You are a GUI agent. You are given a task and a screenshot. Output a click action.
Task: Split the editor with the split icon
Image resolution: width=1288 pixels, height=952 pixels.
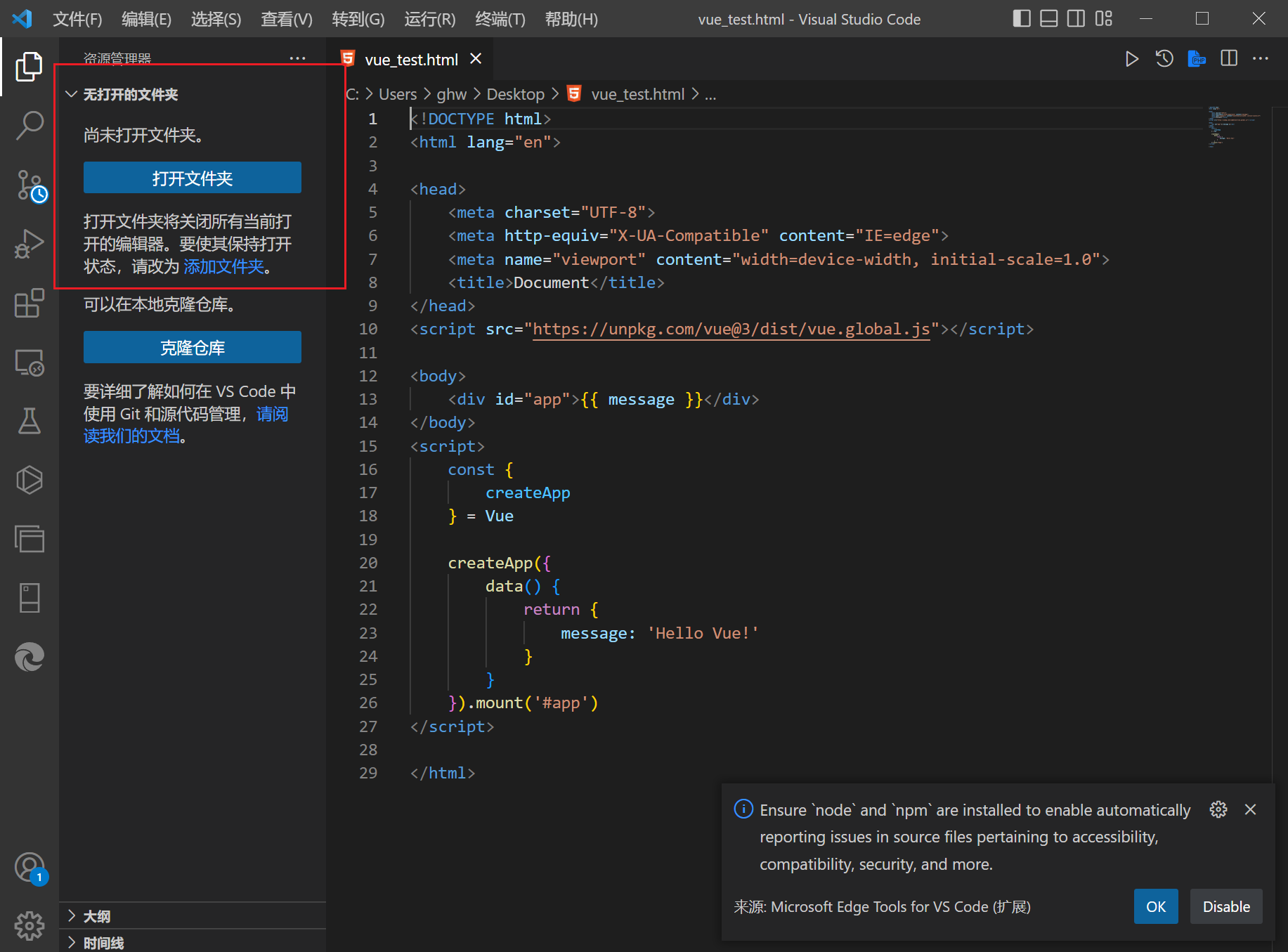tap(1228, 58)
